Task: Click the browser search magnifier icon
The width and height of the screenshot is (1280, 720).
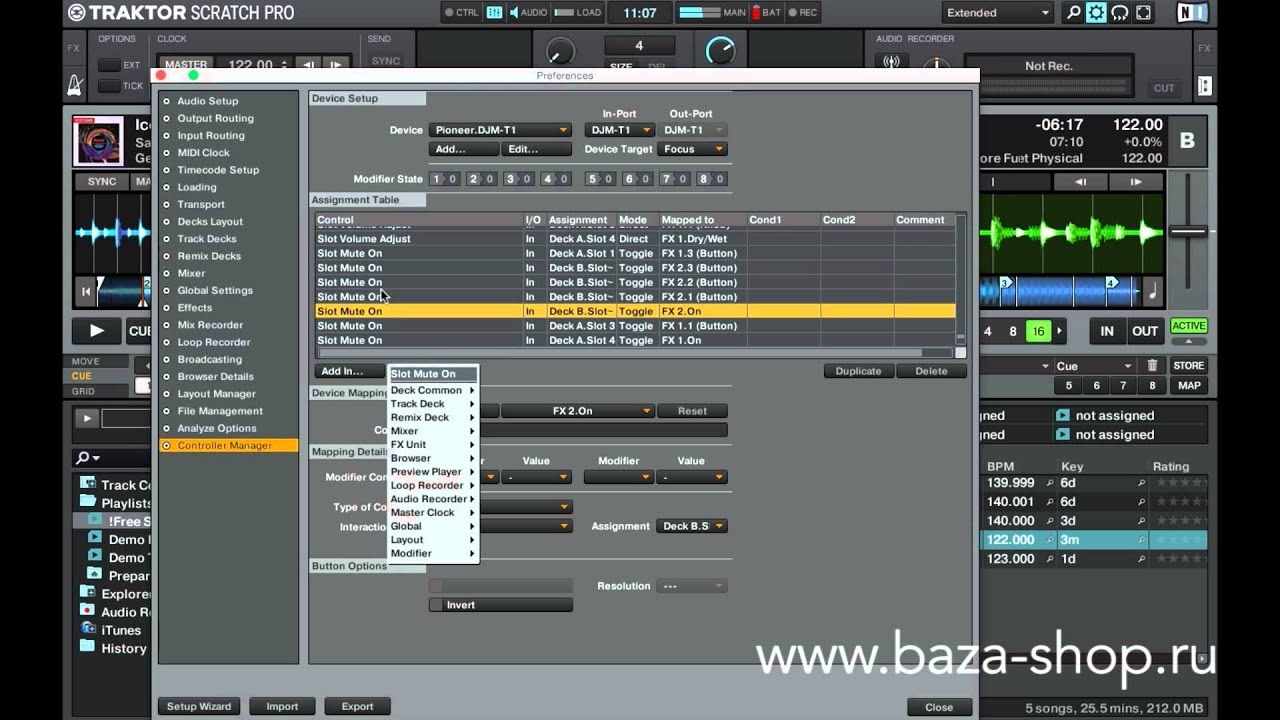Action: (x=83, y=458)
